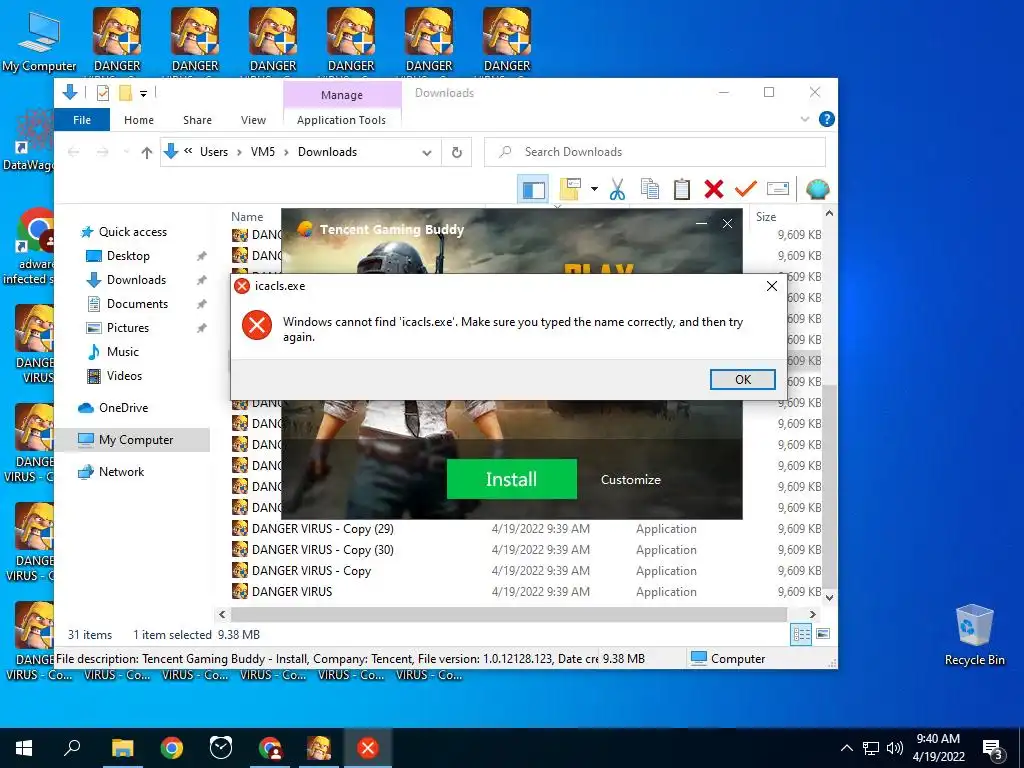Screen dimensions: 1024x768
Task: Expand the ribbon with the chevron
Action: [805, 119]
